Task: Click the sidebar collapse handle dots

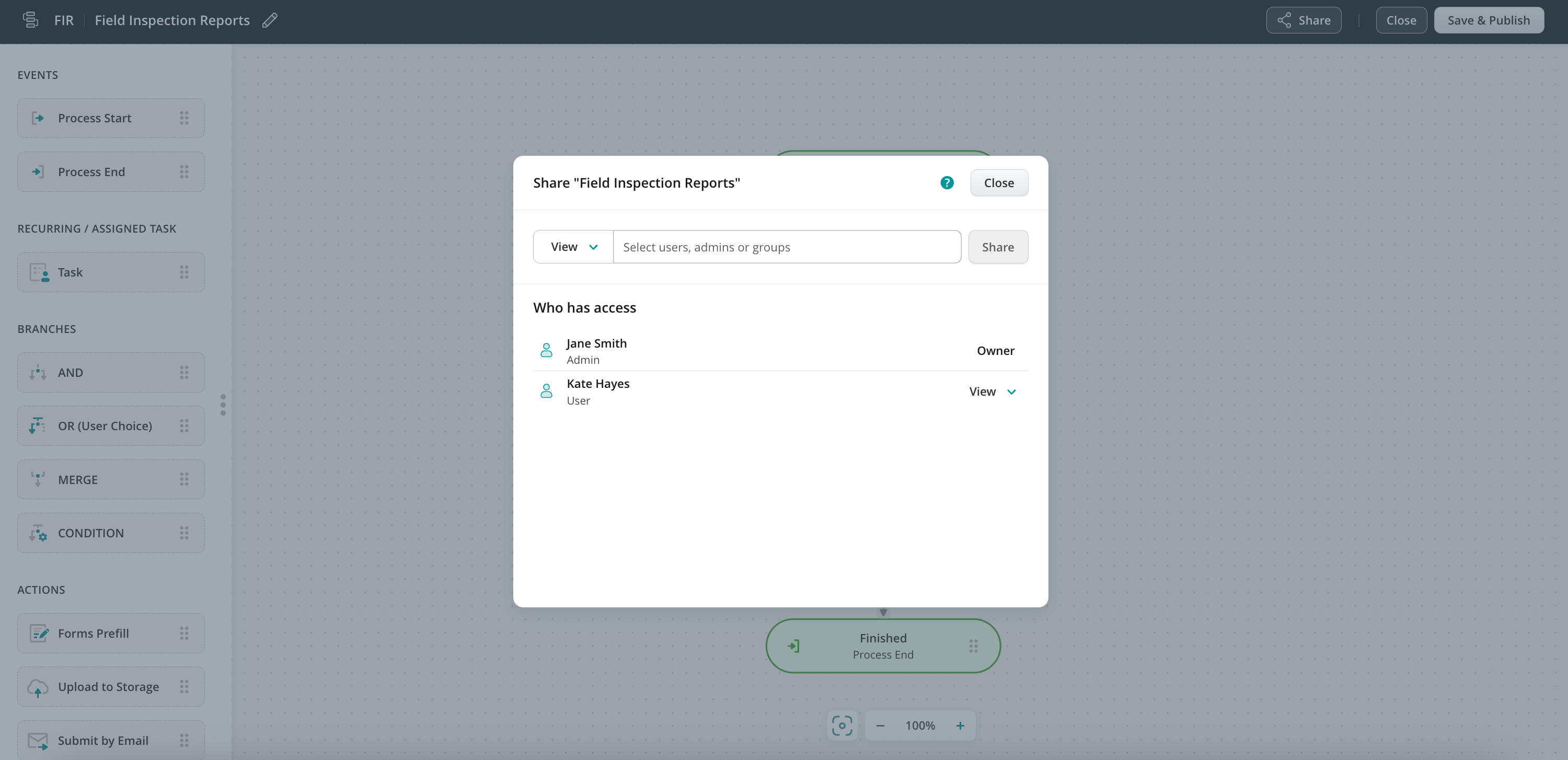Action: click(x=223, y=405)
